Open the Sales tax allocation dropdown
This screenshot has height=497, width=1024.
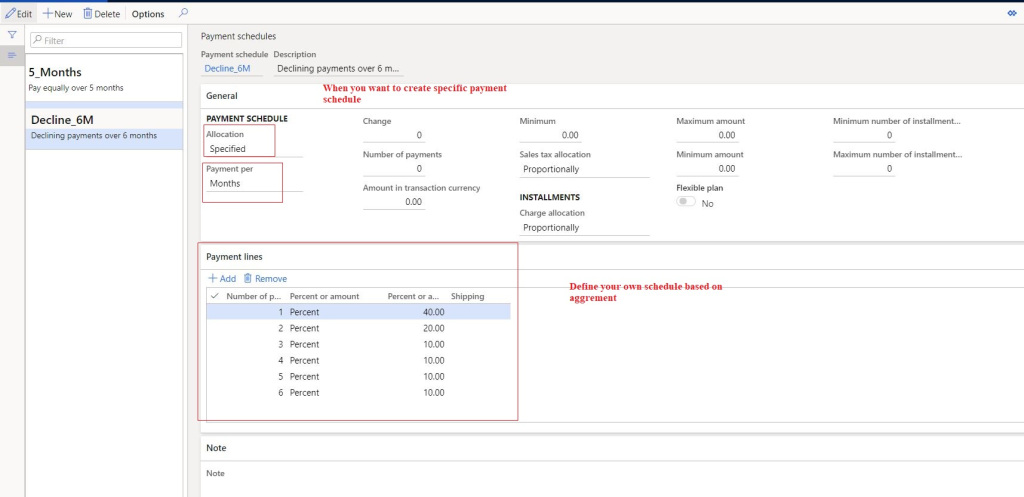point(583,169)
